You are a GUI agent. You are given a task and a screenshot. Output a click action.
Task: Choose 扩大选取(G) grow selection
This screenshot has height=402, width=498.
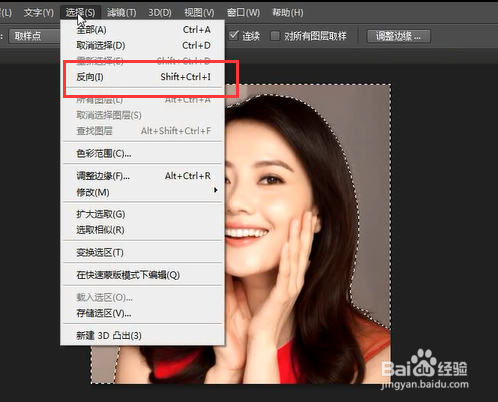click(143, 214)
